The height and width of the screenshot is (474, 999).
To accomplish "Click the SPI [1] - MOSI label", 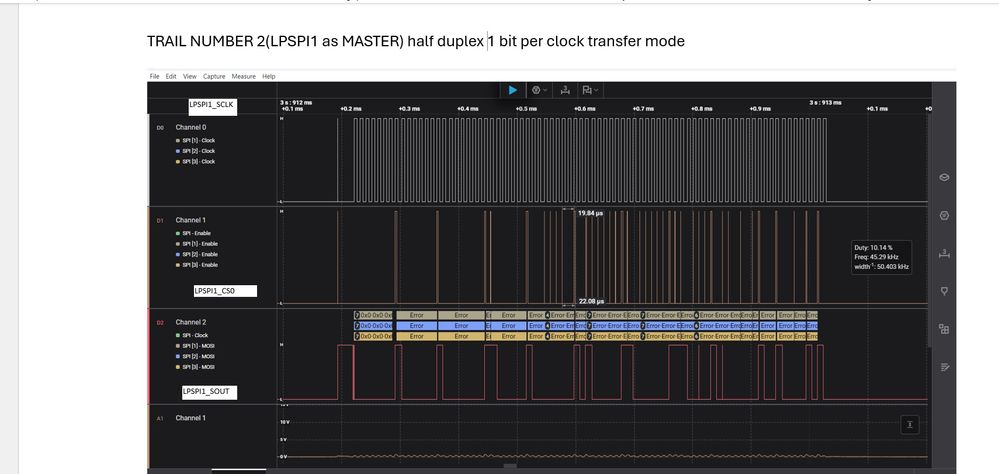I will [x=198, y=346].
